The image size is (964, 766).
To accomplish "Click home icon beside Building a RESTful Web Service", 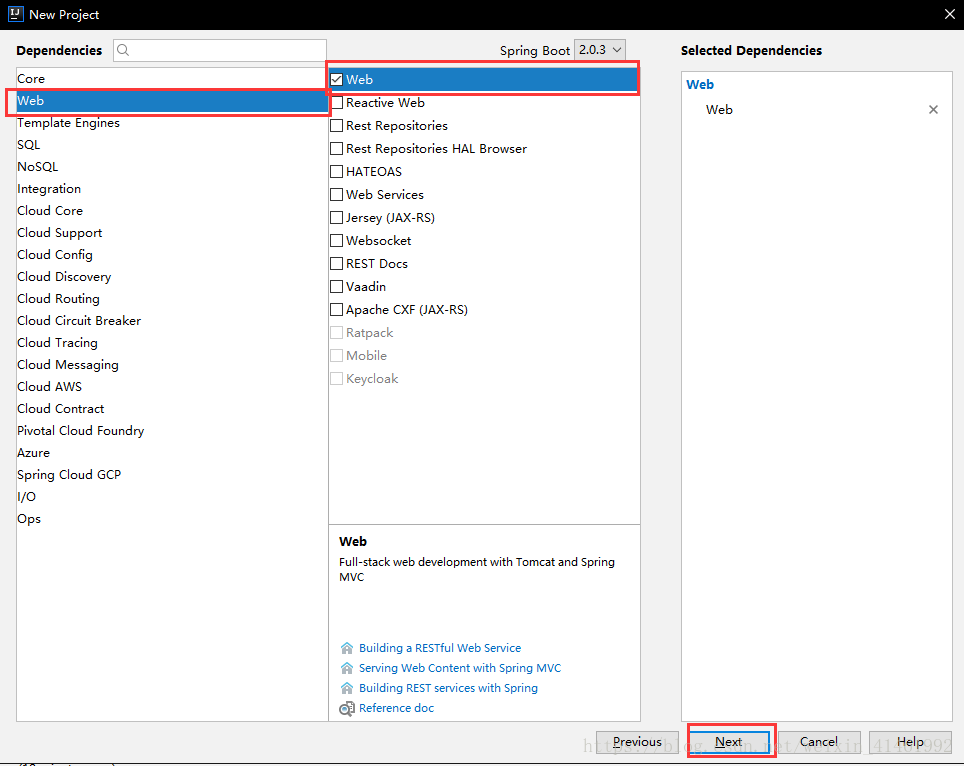I will (x=347, y=648).
